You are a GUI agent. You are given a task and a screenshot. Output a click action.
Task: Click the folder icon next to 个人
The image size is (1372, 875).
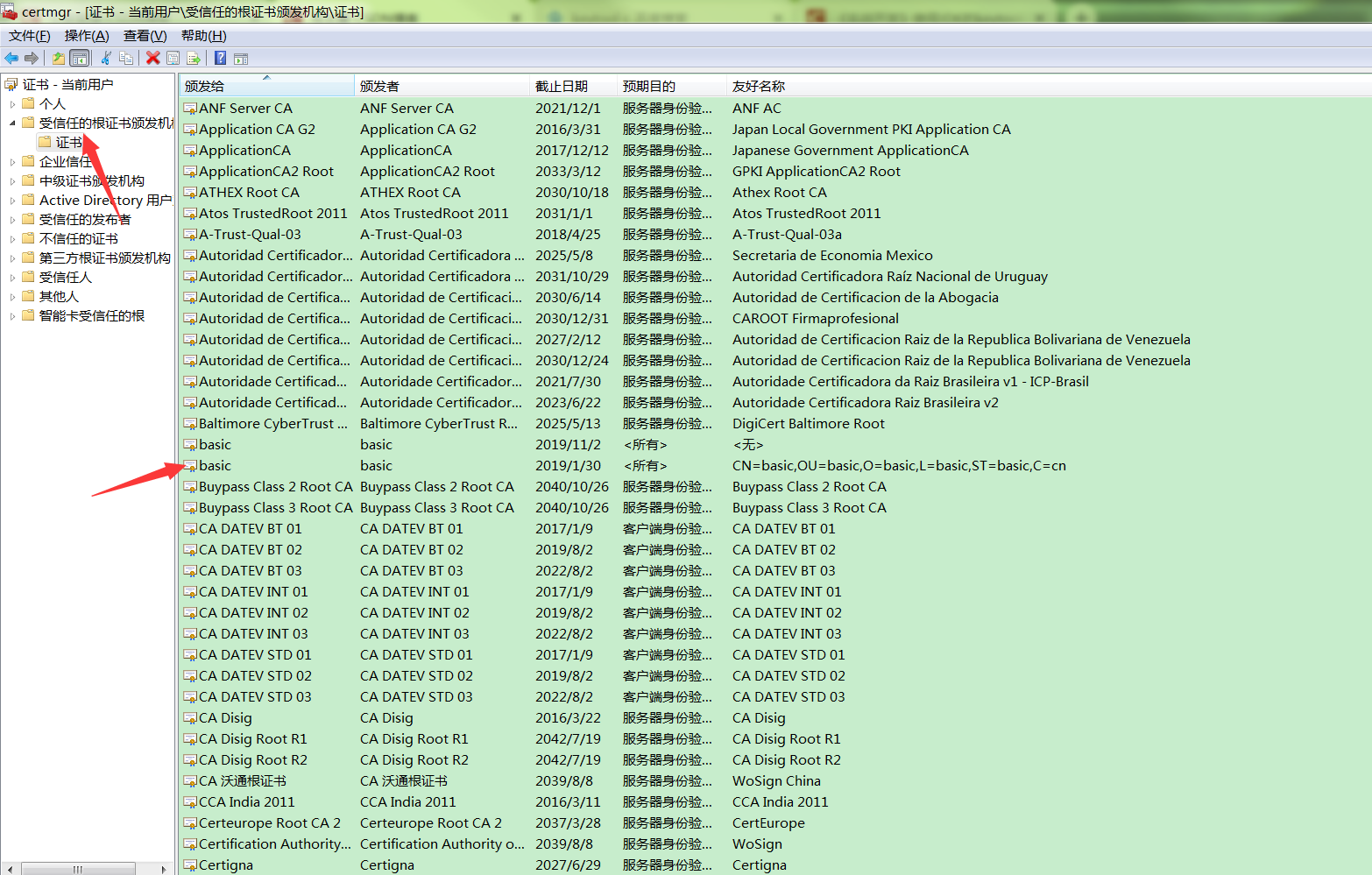[28, 103]
